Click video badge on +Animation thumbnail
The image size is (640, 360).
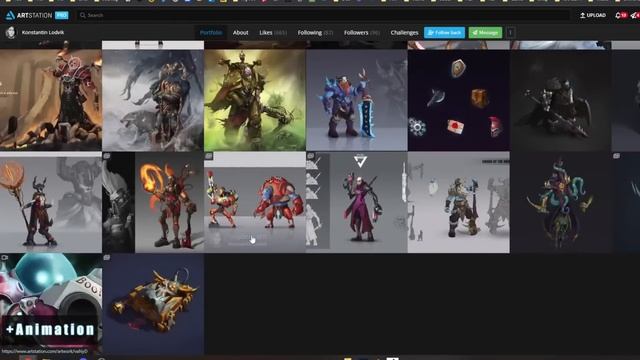coord(4,258)
